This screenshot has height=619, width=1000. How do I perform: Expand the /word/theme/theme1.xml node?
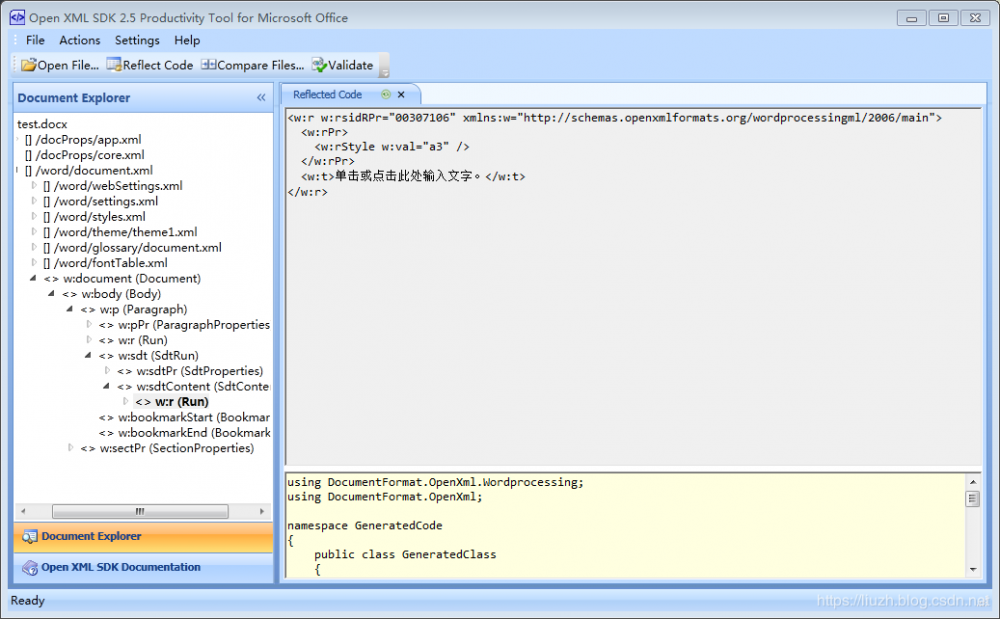(34, 232)
